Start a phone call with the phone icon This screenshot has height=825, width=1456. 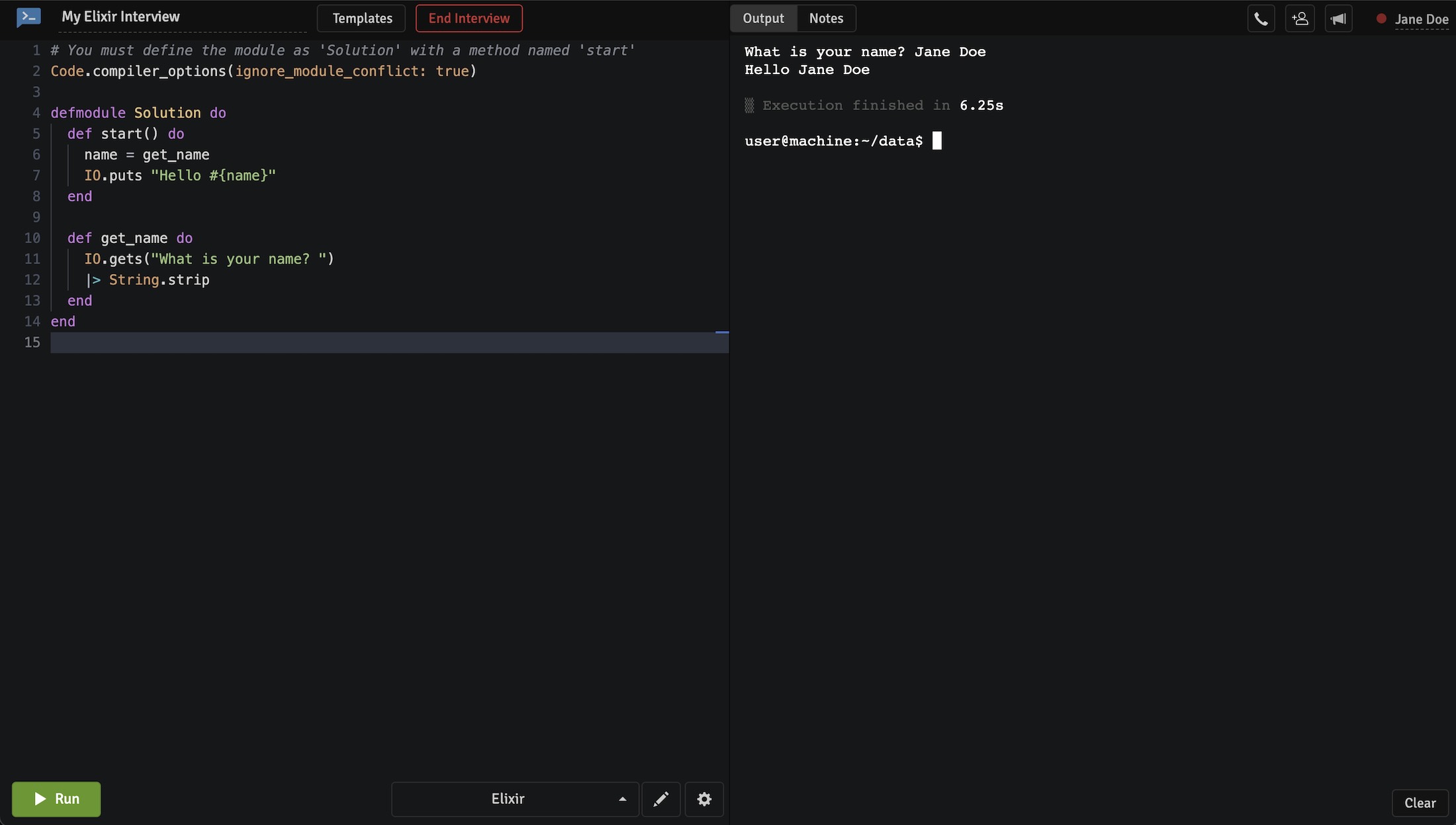[1261, 19]
